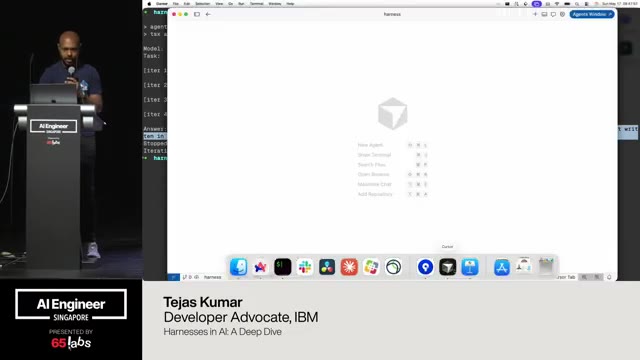Open the red-blue star app in dock
Image resolution: width=640 pixels, height=360 pixels.
tap(260, 267)
